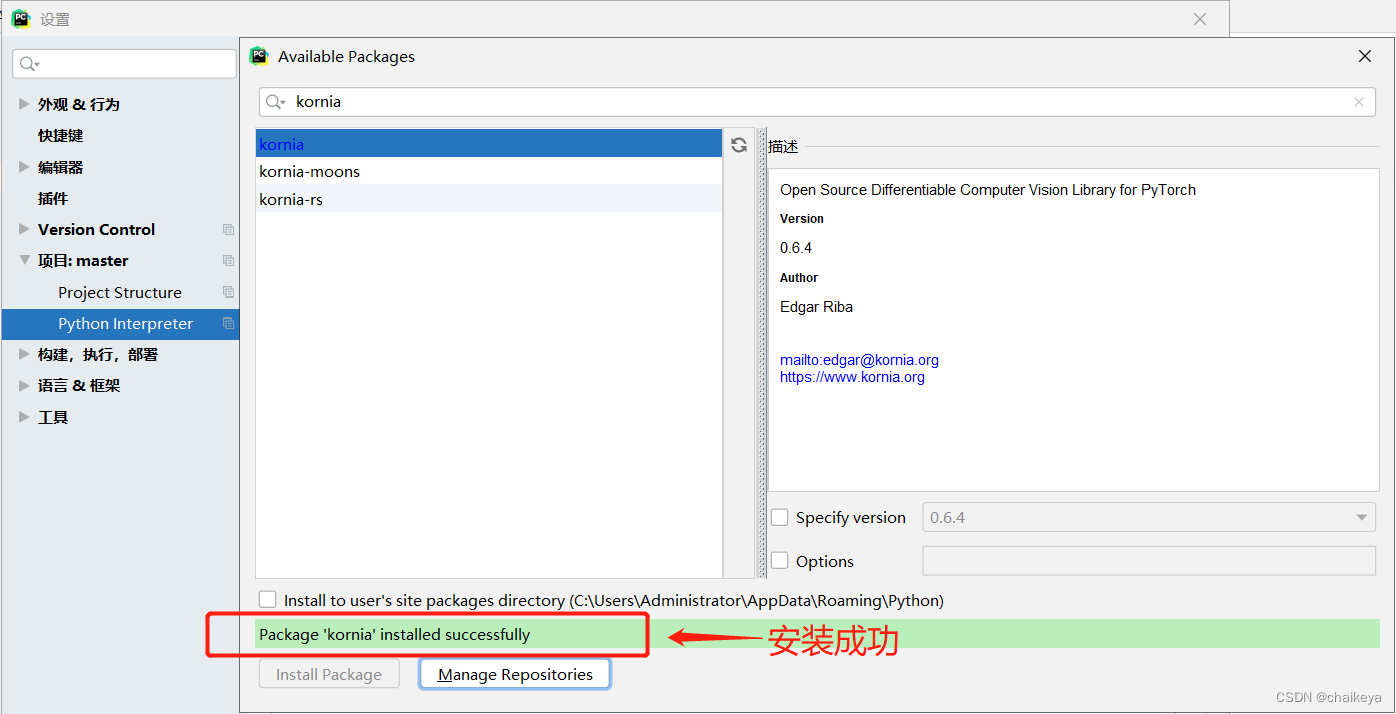Click the copy icon next to Project Structure
Screen dimensions: 1396x714
pos(228,292)
